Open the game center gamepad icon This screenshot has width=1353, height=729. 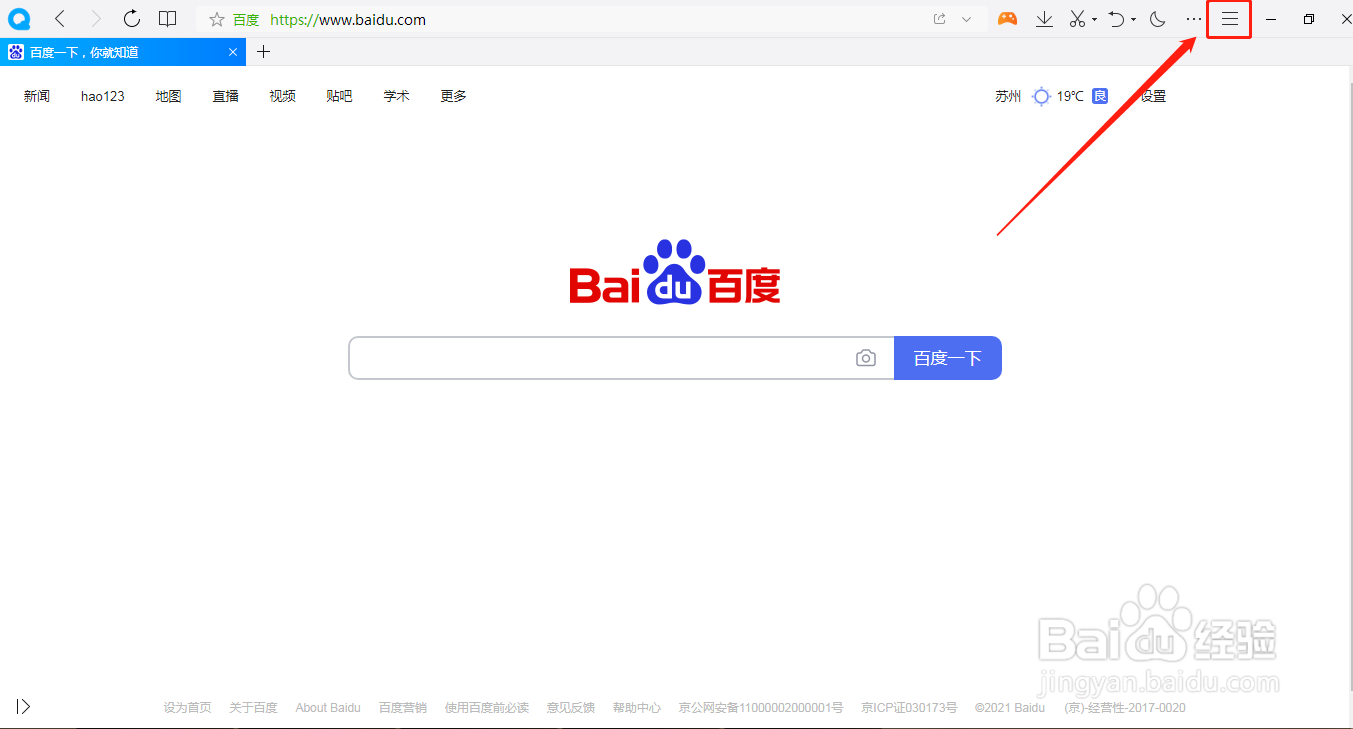click(x=1007, y=18)
